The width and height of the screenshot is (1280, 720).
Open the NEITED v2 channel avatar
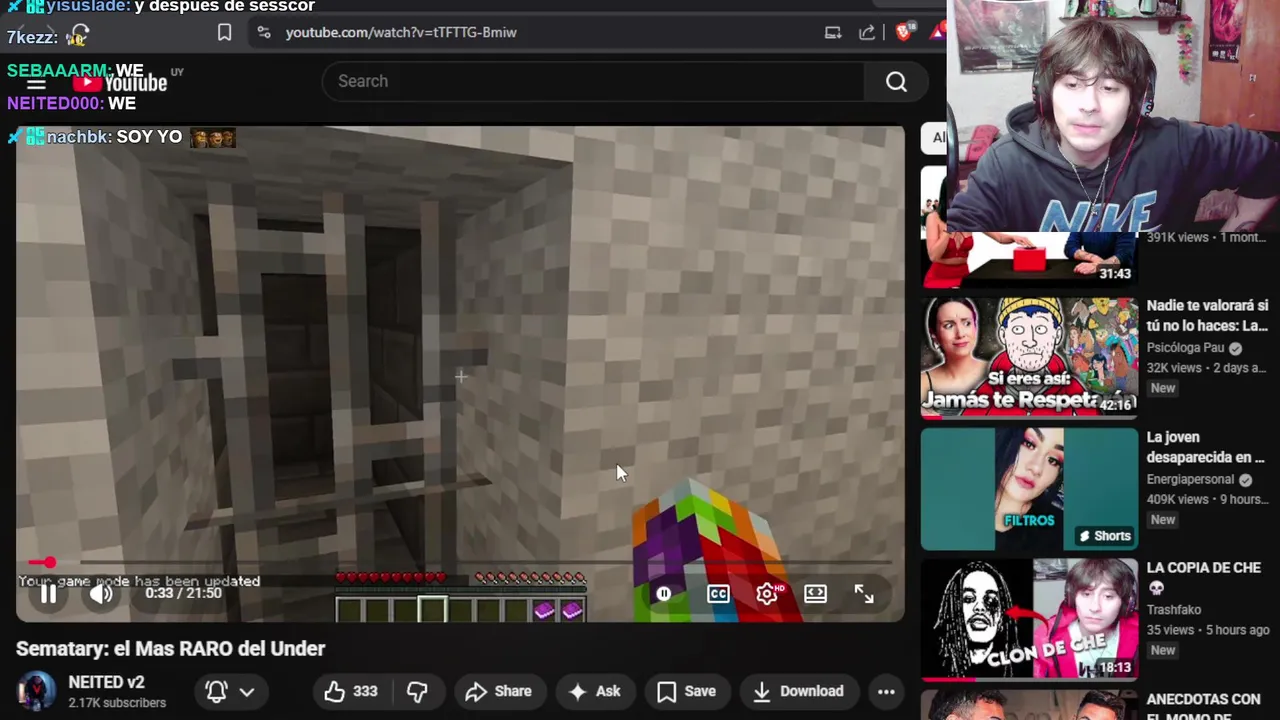coord(36,691)
